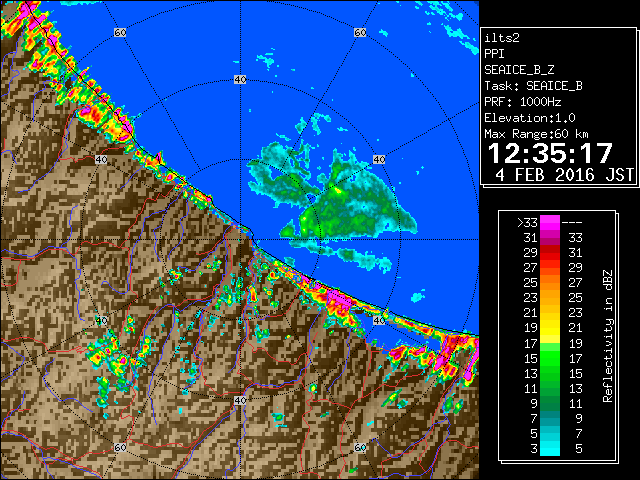Click the '40' range label due south of center
This screenshot has height=480, width=640.
pyautogui.click(x=240, y=400)
